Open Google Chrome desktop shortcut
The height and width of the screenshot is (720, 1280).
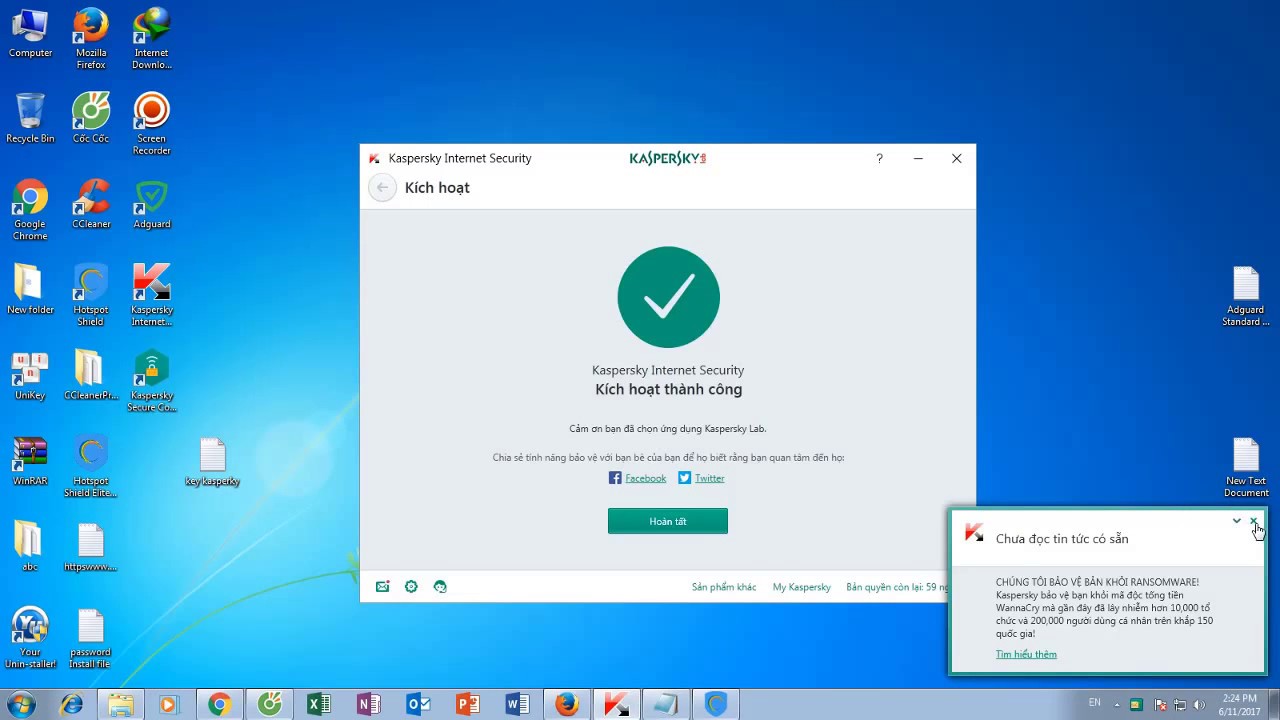tap(30, 210)
